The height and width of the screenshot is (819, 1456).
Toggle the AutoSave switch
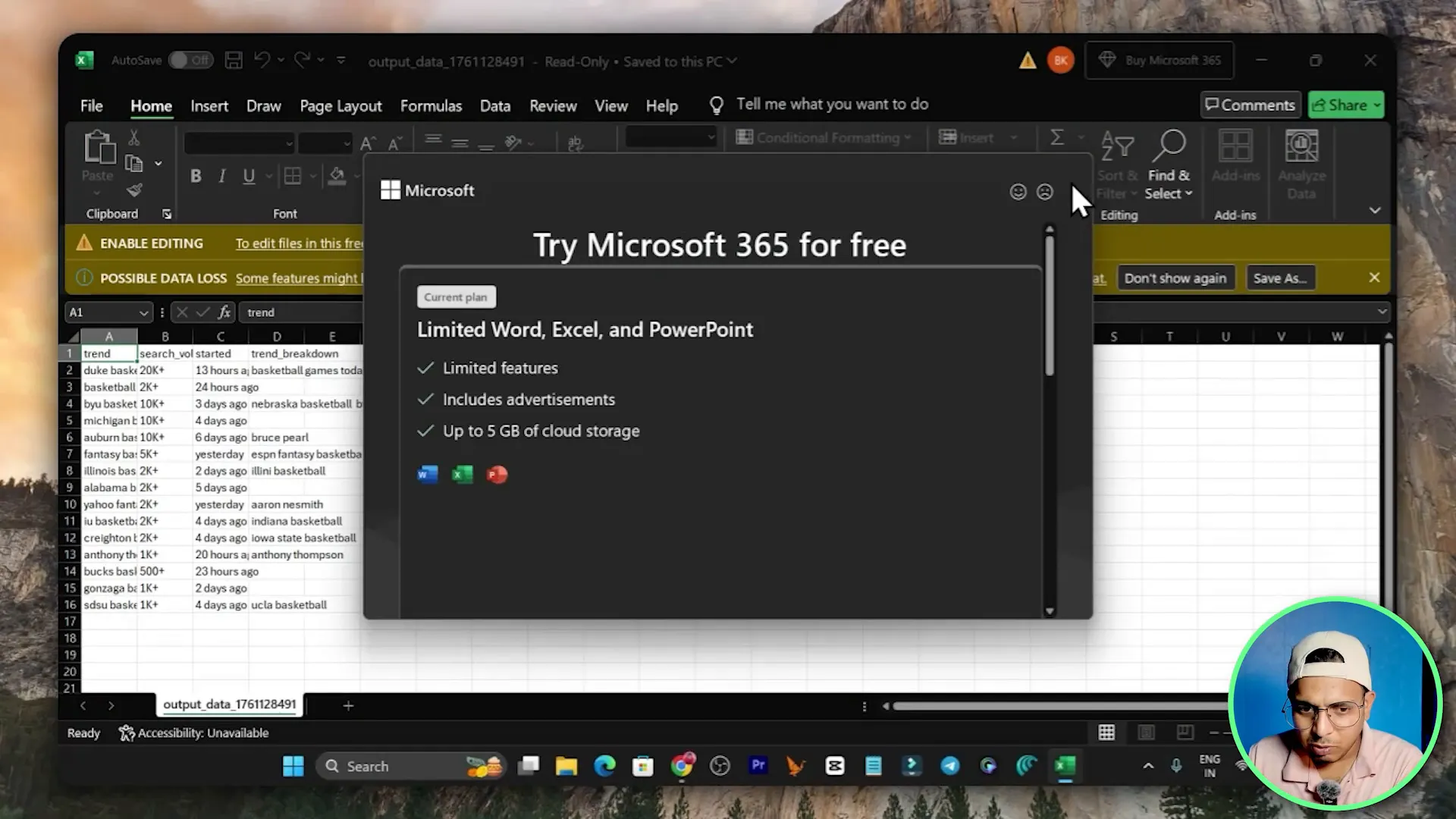tap(190, 61)
